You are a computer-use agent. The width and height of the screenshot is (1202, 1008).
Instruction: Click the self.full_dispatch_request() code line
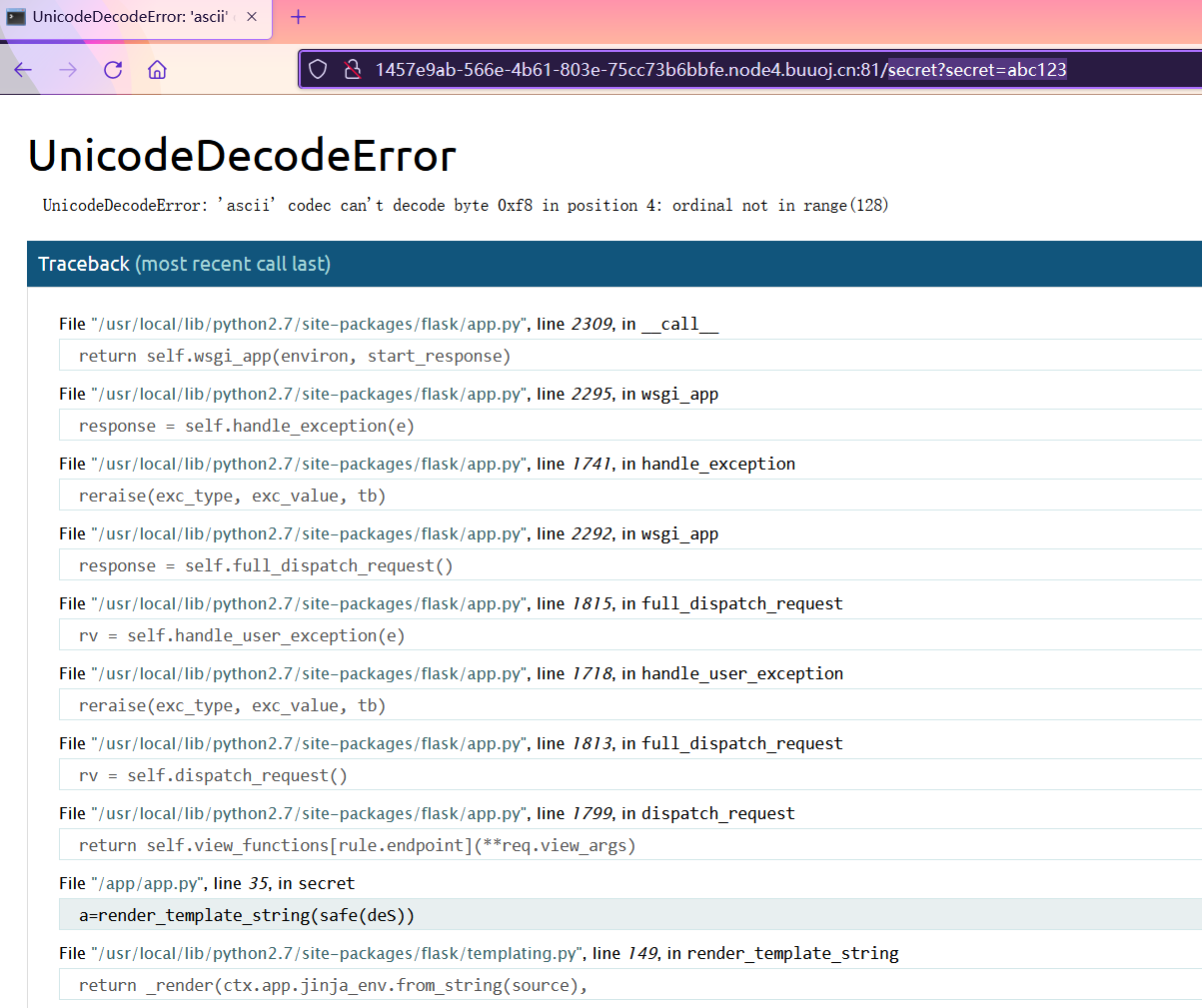pos(266,565)
